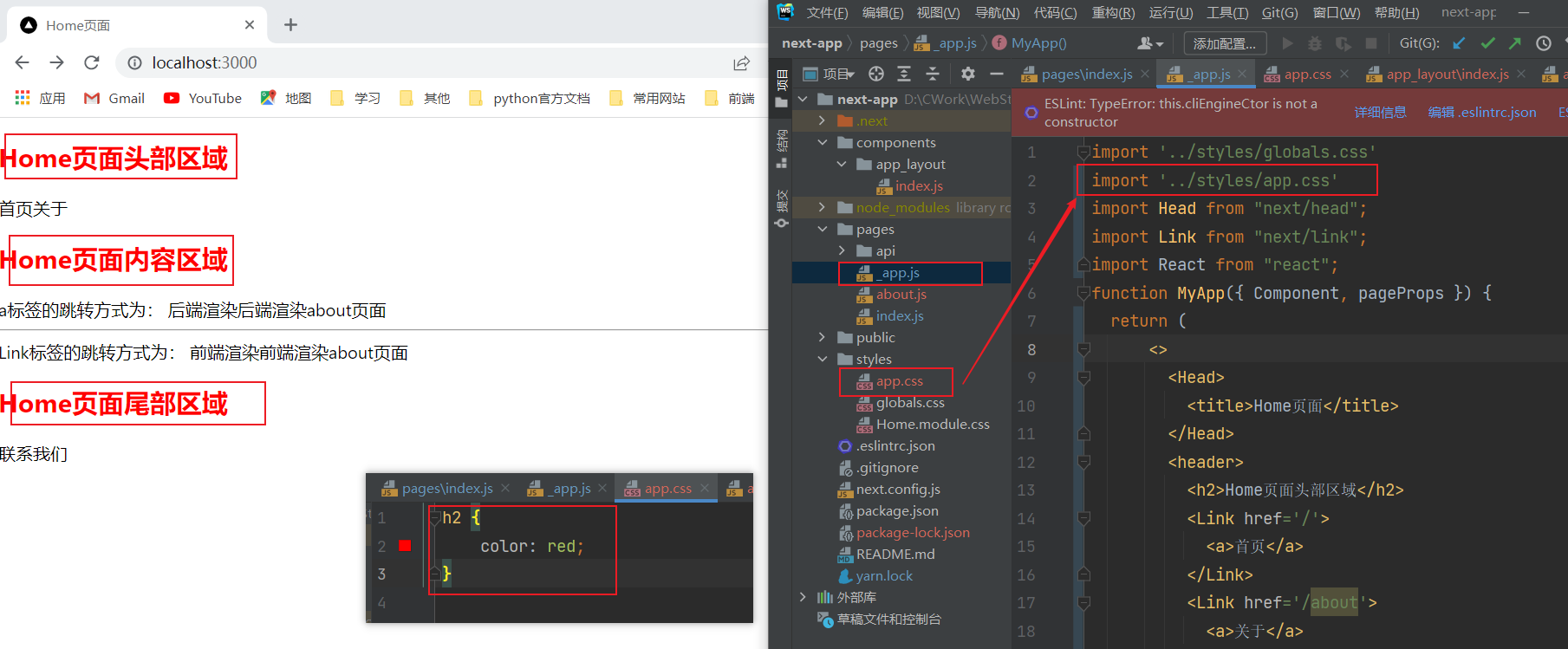Expand the api folder
This screenshot has height=649, width=1568.
pos(842,251)
